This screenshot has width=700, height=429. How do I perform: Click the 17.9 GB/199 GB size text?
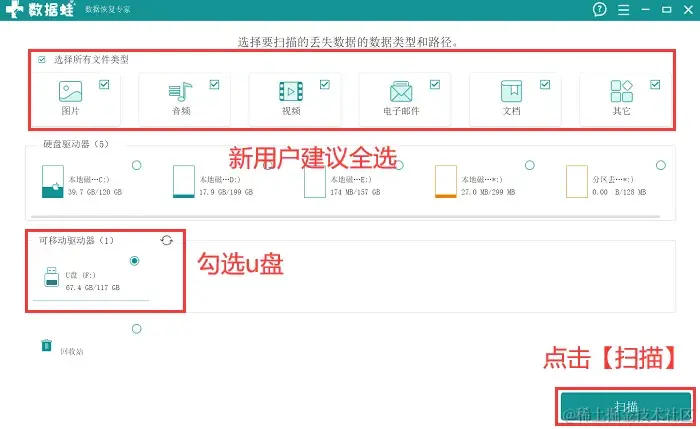[226, 192]
